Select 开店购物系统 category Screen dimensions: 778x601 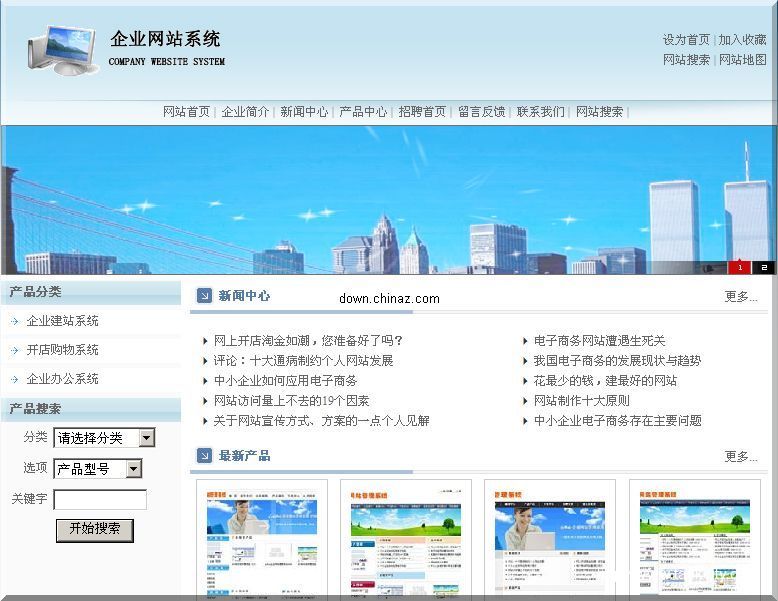coord(63,350)
